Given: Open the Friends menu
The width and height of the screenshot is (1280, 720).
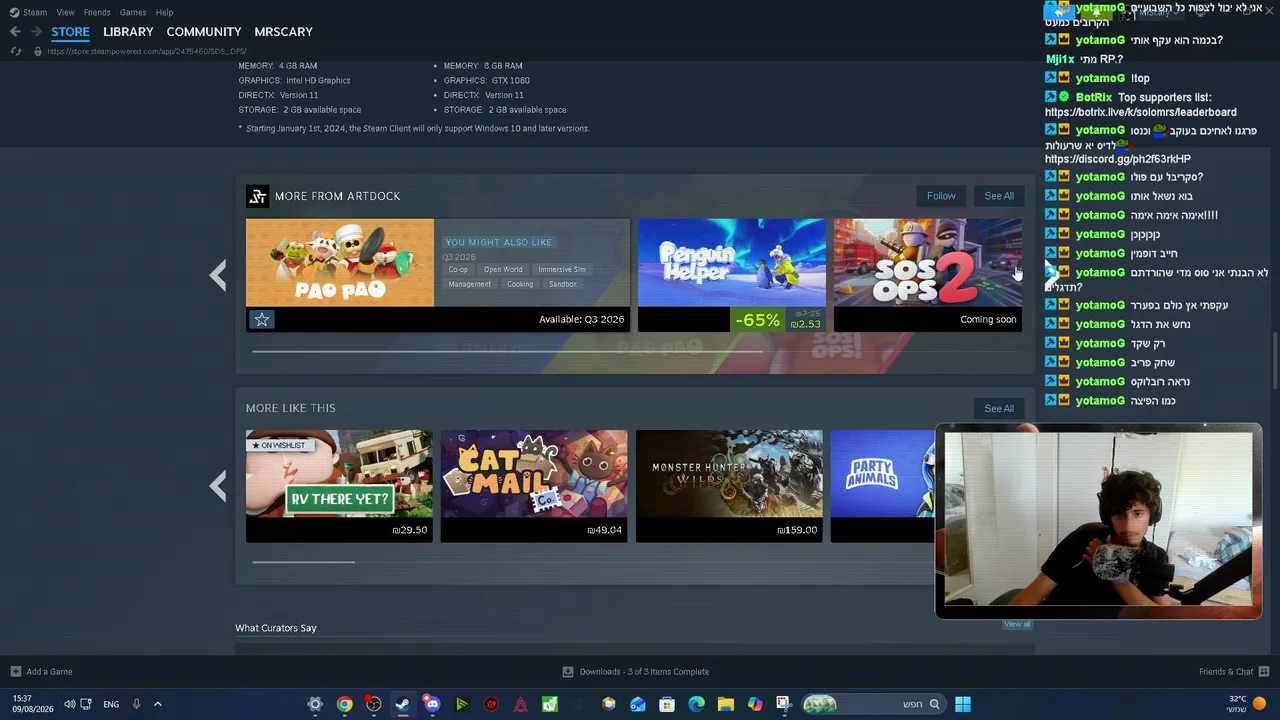Looking at the screenshot, I should tap(97, 12).
